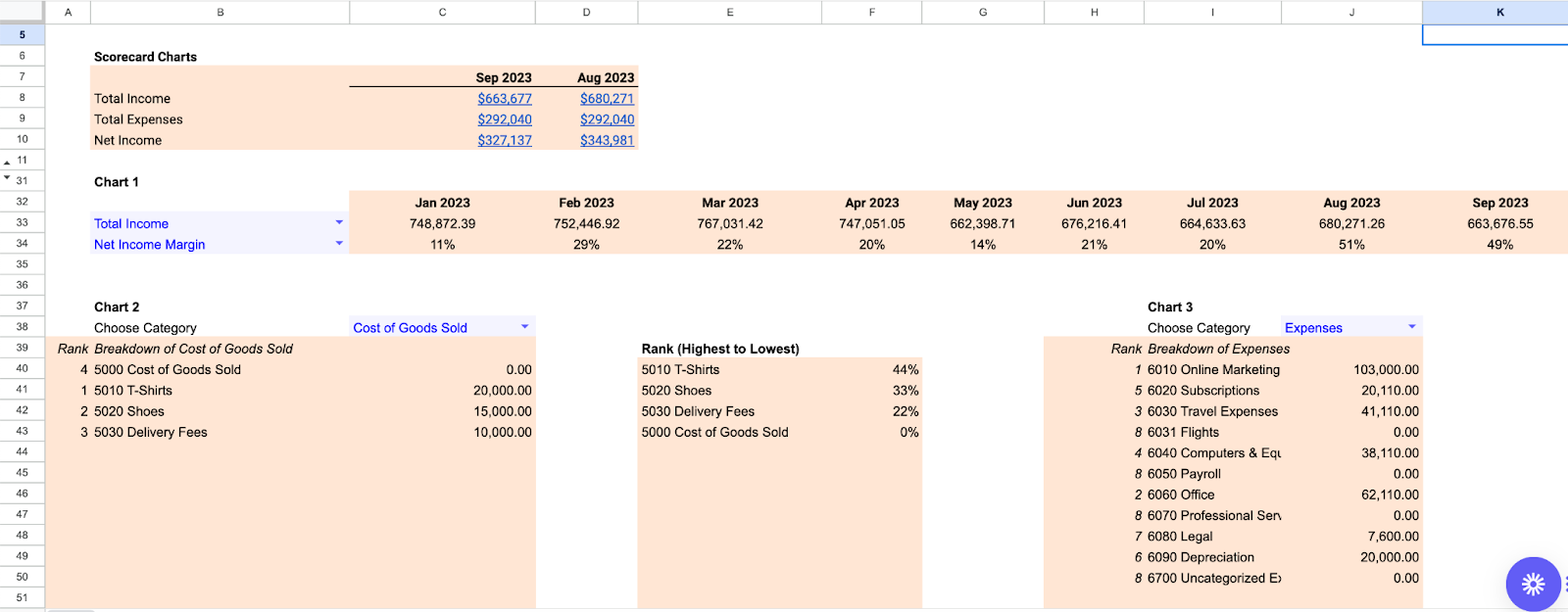Viewport: 1568px width, 612px height.
Task: Select the May 2023 income value 662,398.71
Action: [983, 223]
